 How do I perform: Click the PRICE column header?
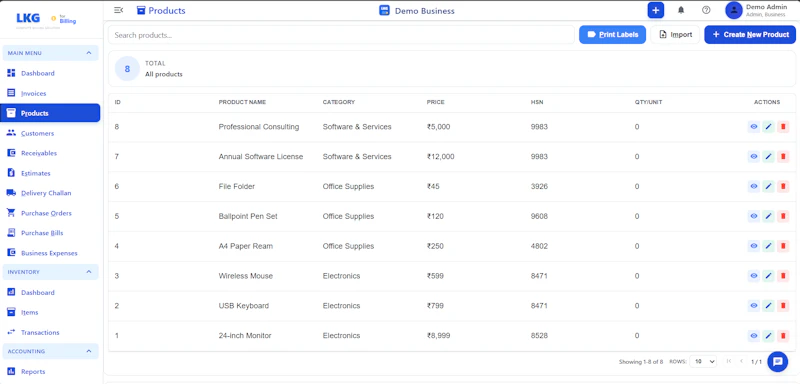tap(436, 102)
